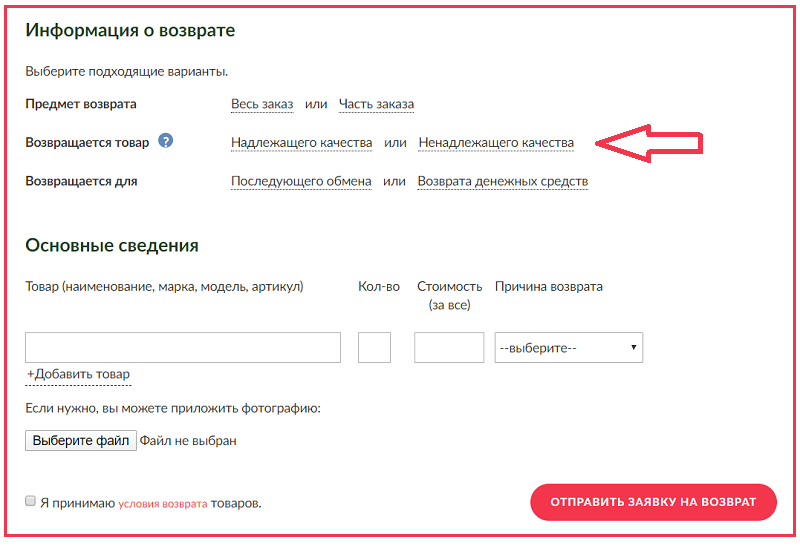Viewport: 800px width, 546px height.
Task: Select the Причина возврата column label
Action: tap(548, 287)
